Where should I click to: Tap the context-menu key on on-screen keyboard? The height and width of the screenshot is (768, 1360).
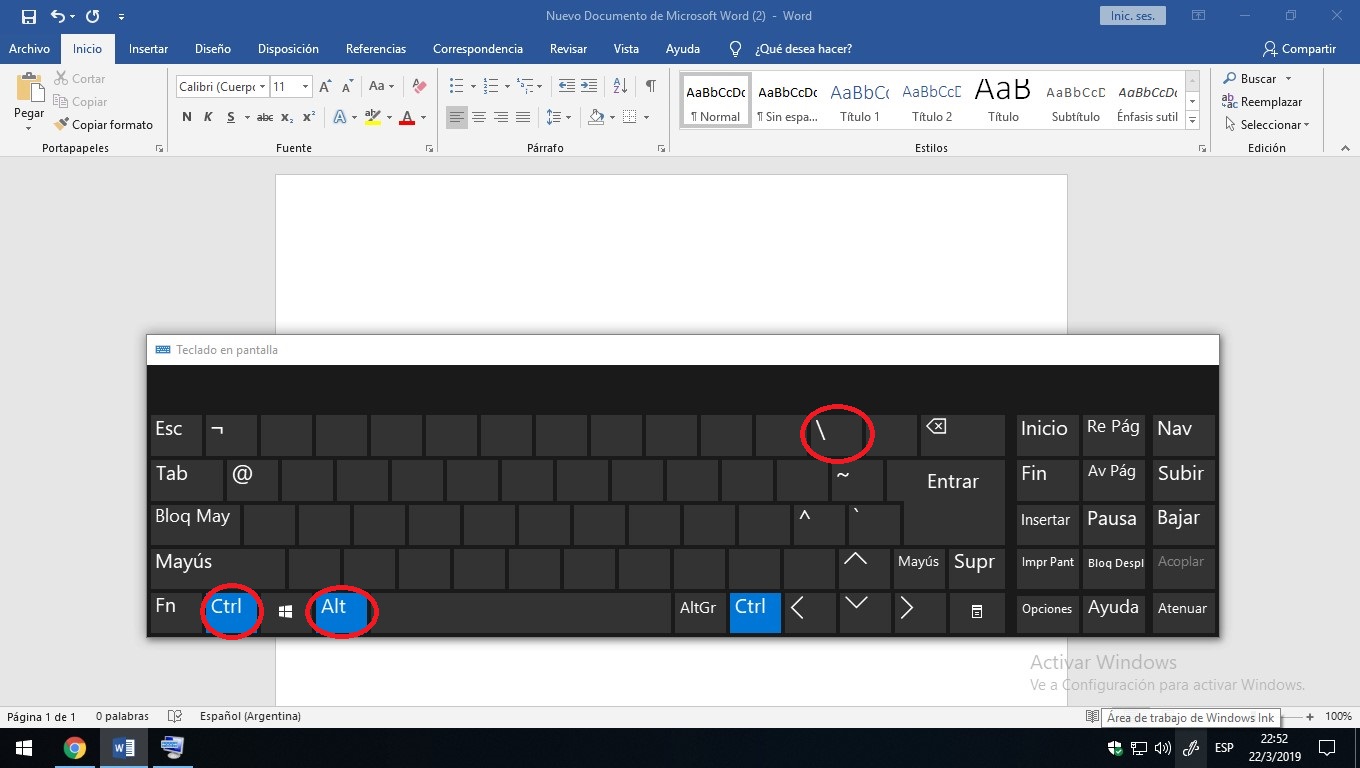(x=977, y=611)
